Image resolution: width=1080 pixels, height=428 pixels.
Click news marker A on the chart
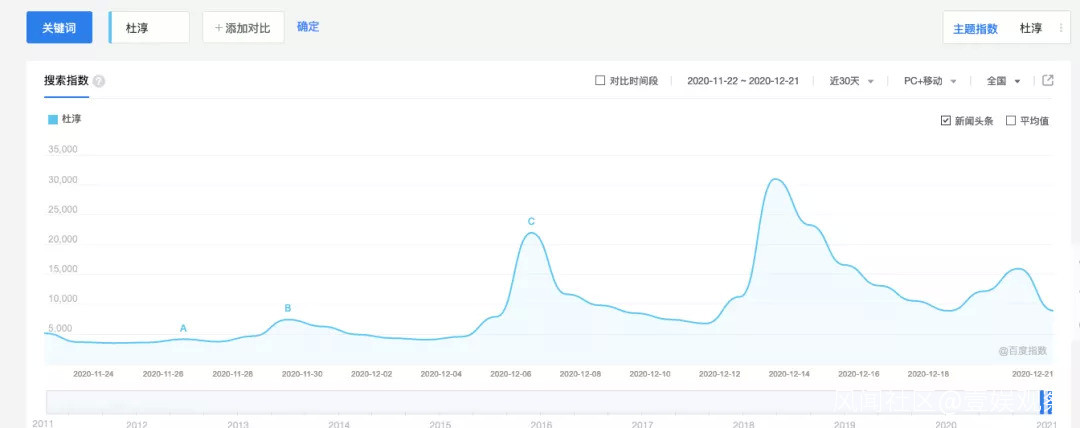183,328
